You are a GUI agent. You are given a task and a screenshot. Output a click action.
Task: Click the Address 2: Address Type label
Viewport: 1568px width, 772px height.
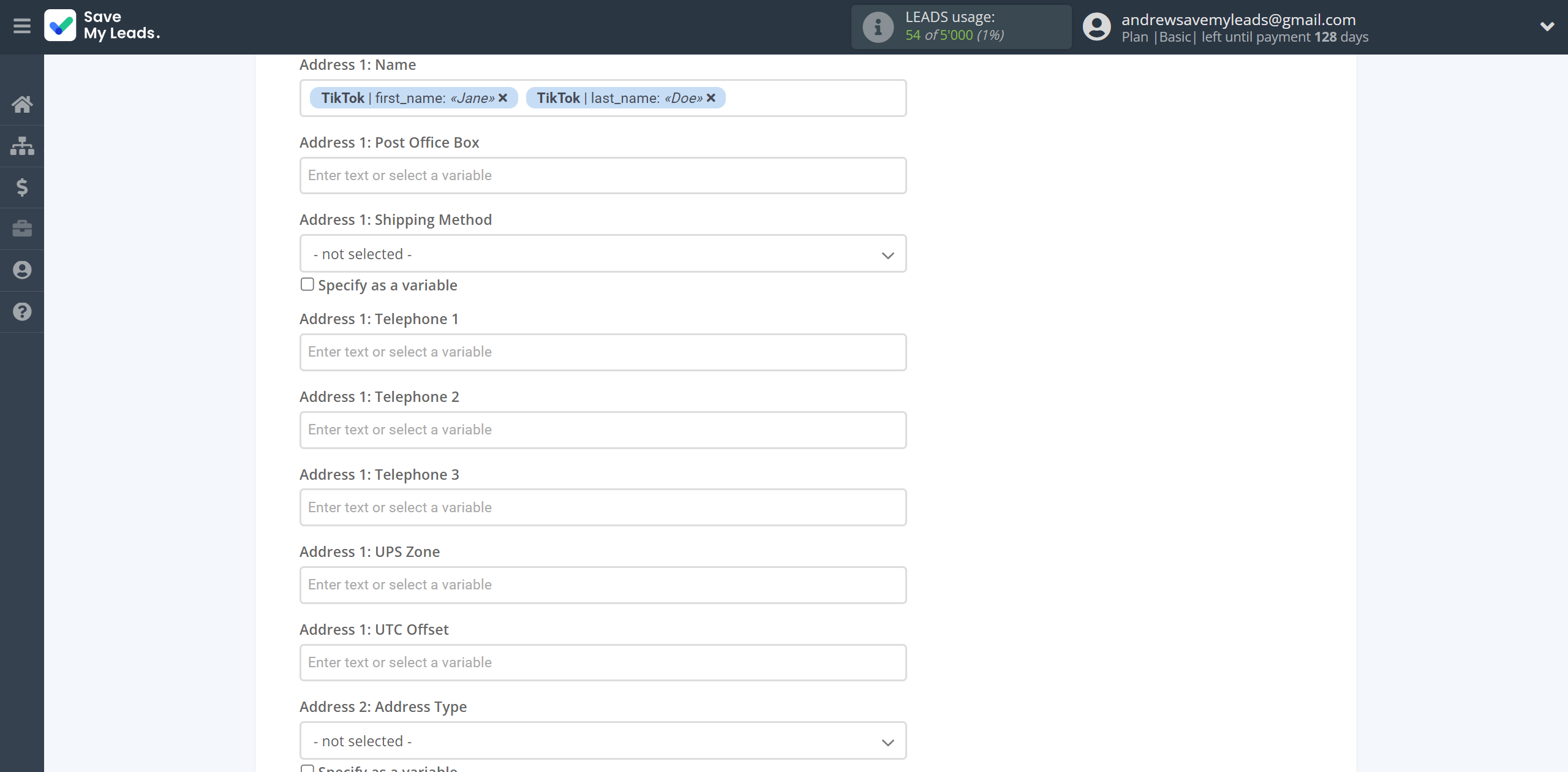[x=383, y=707]
